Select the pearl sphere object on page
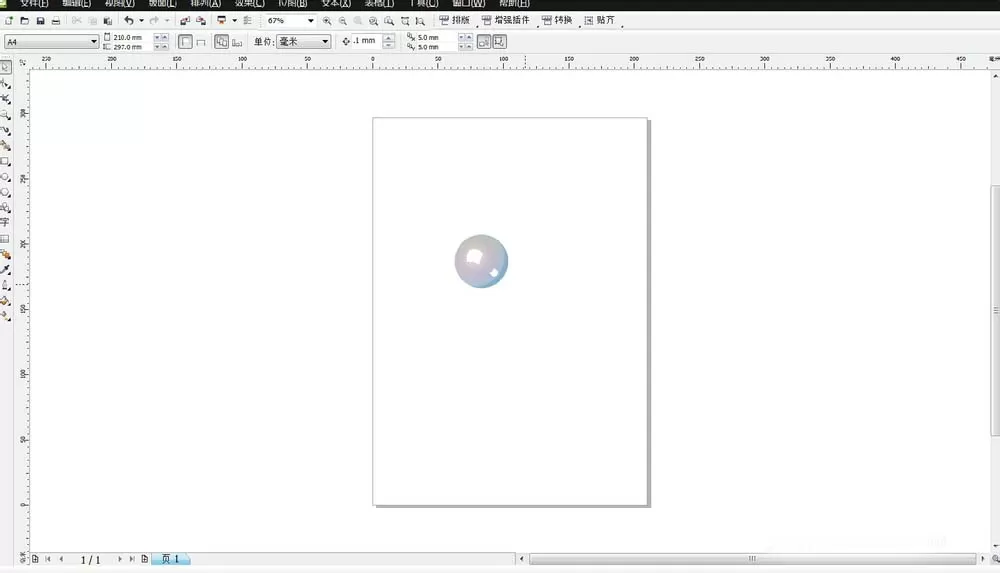 (482, 261)
